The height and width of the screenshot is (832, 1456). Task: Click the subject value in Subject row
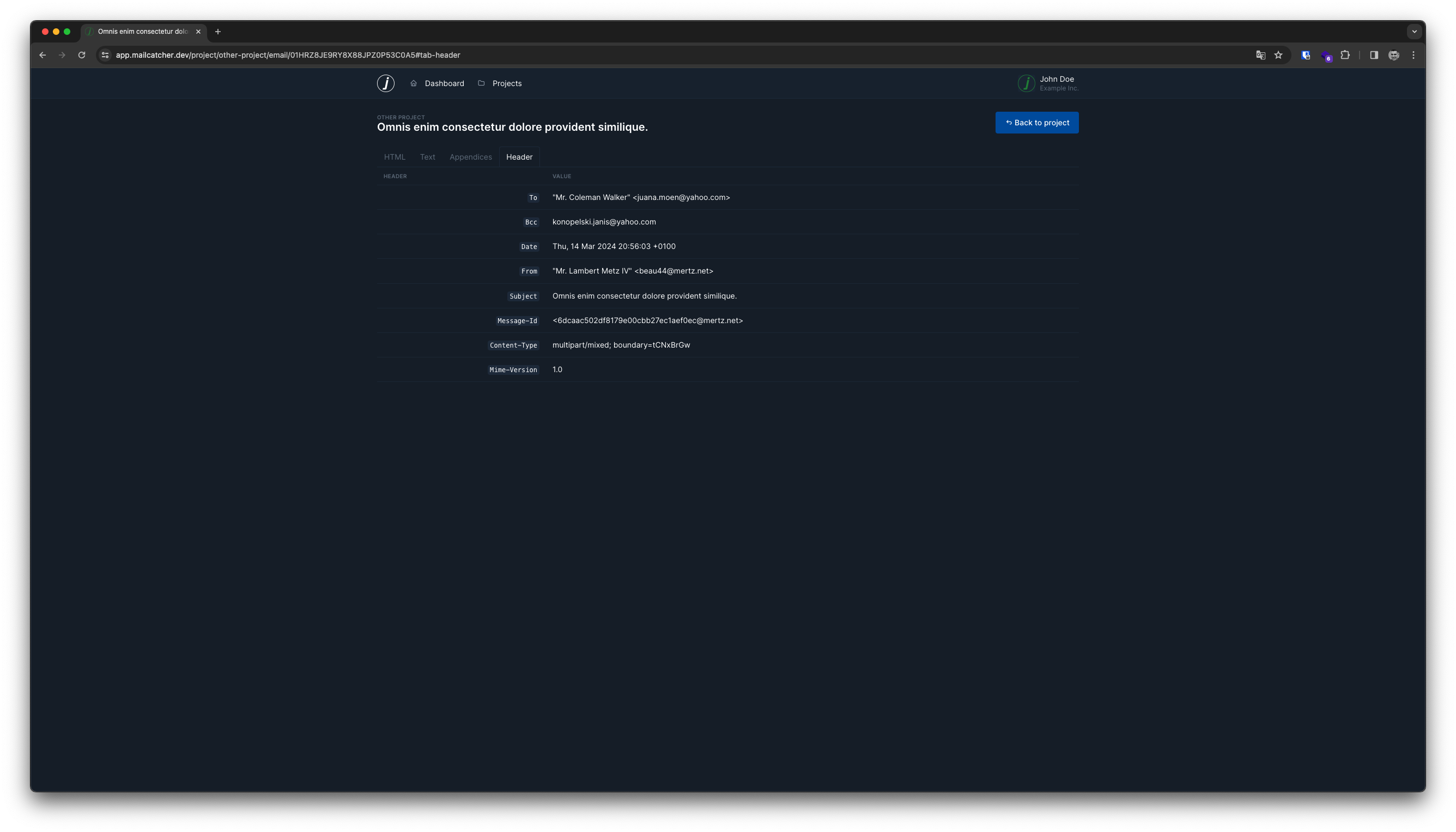coord(644,296)
